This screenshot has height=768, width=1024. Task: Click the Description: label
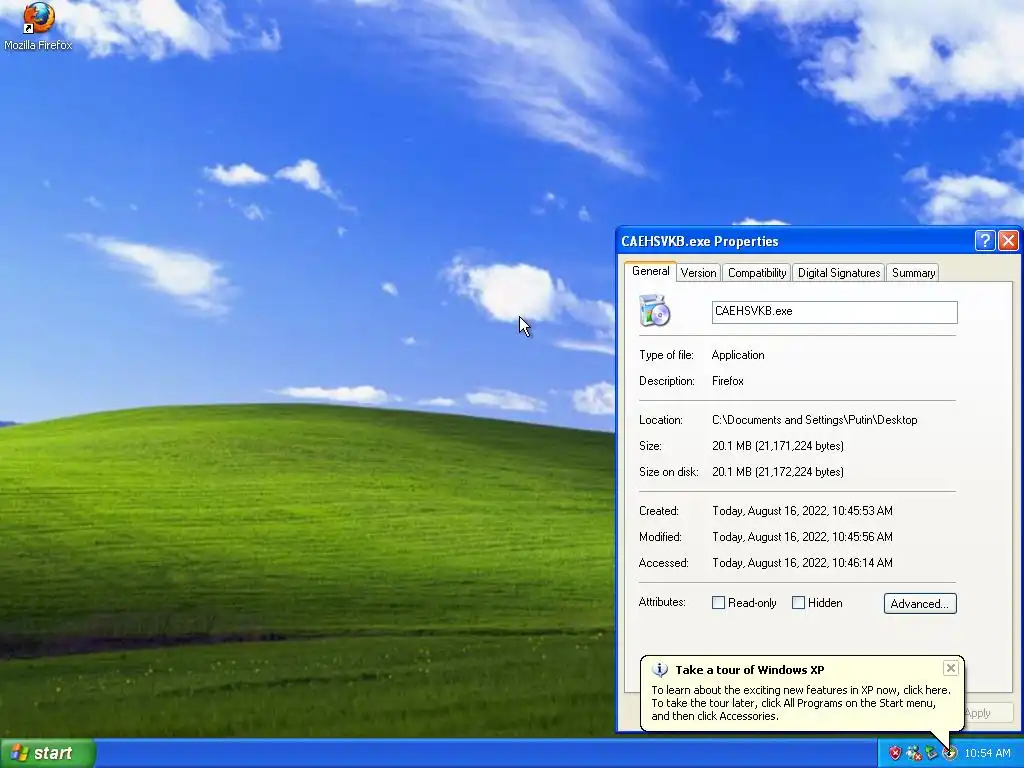pyautogui.click(x=667, y=381)
